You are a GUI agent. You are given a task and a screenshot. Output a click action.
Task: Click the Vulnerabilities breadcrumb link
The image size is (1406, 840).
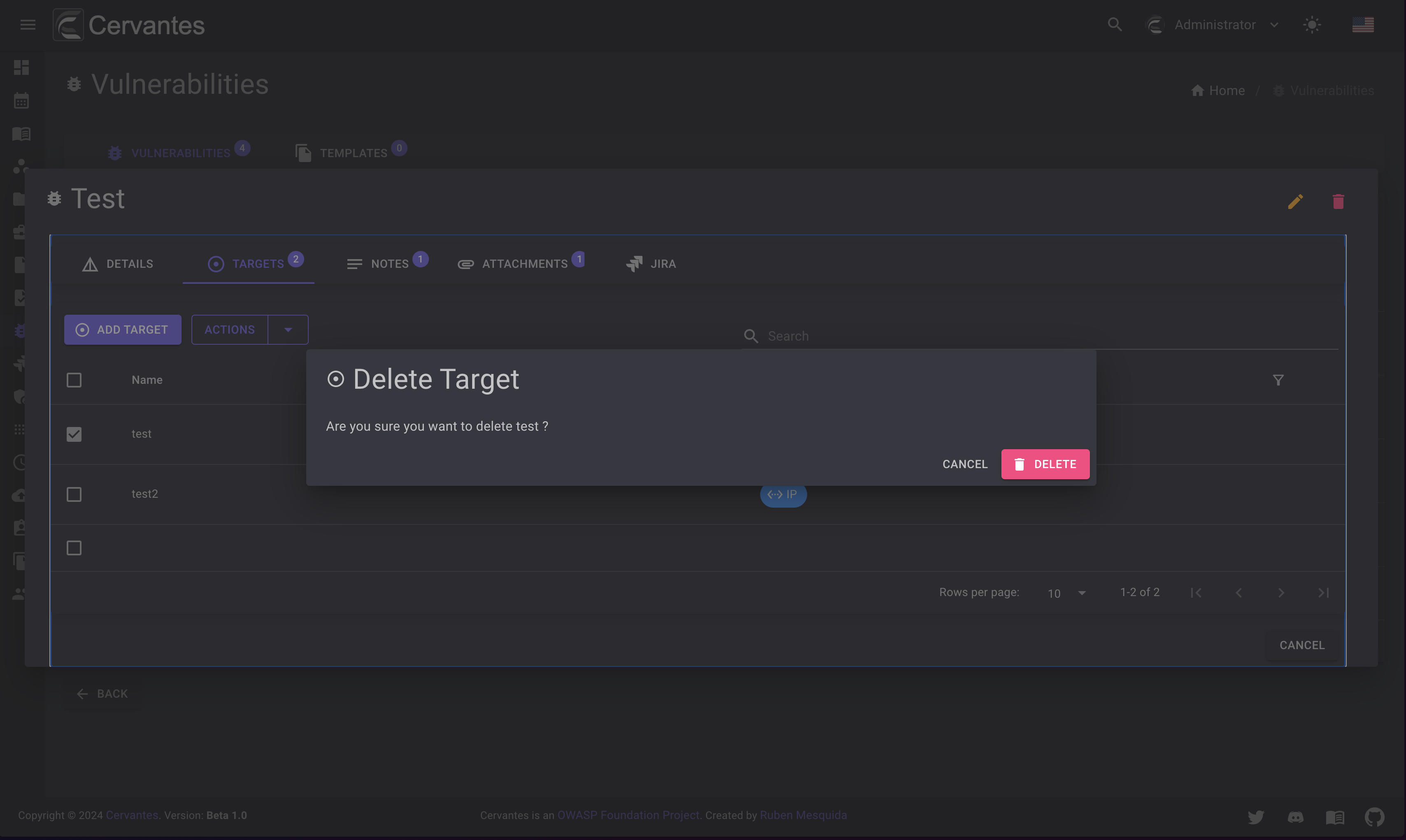pos(1323,90)
